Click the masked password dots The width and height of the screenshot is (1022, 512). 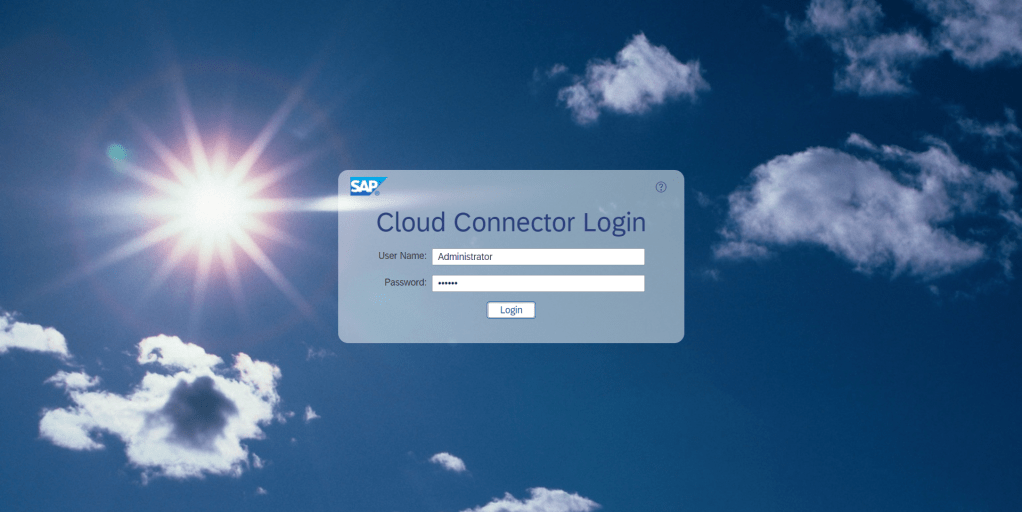click(447, 284)
